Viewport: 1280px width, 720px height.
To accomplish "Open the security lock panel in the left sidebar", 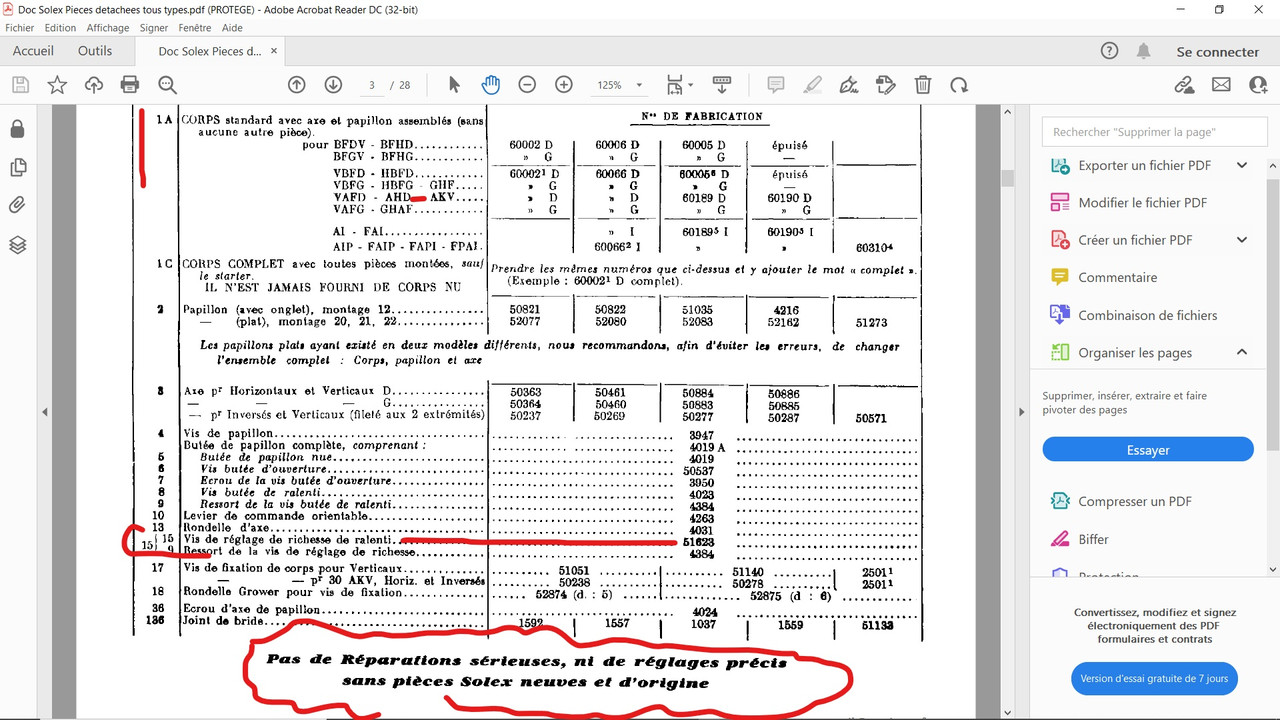I will tap(17, 129).
